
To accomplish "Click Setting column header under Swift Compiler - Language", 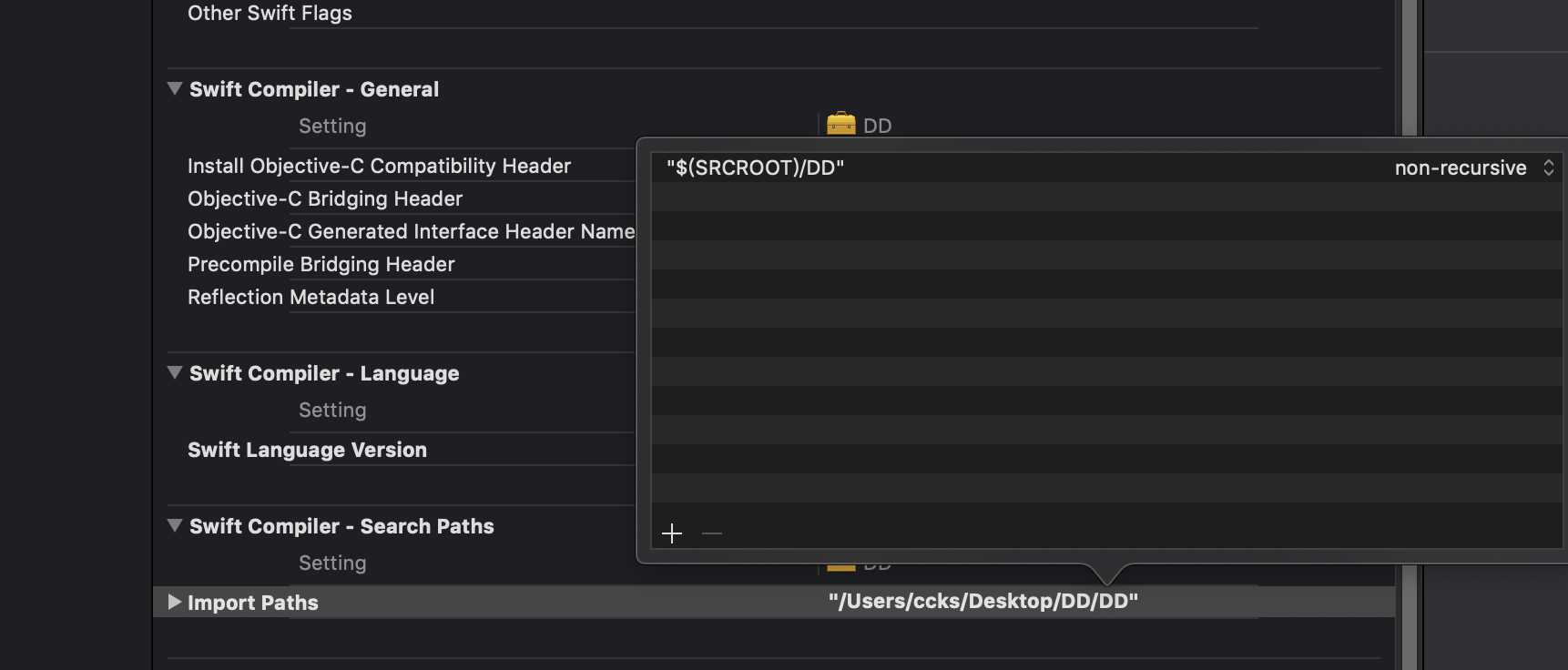I will point(332,410).
